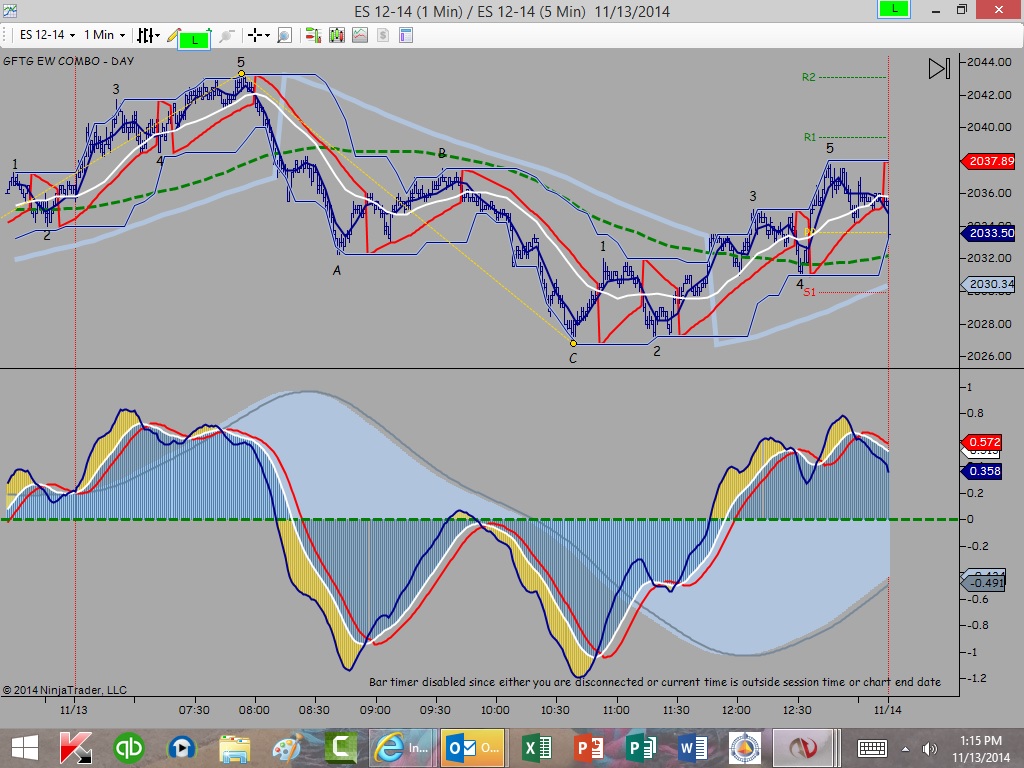The height and width of the screenshot is (768, 1024).
Task: Open the 1 Min interval dropdown
Action: pos(104,35)
